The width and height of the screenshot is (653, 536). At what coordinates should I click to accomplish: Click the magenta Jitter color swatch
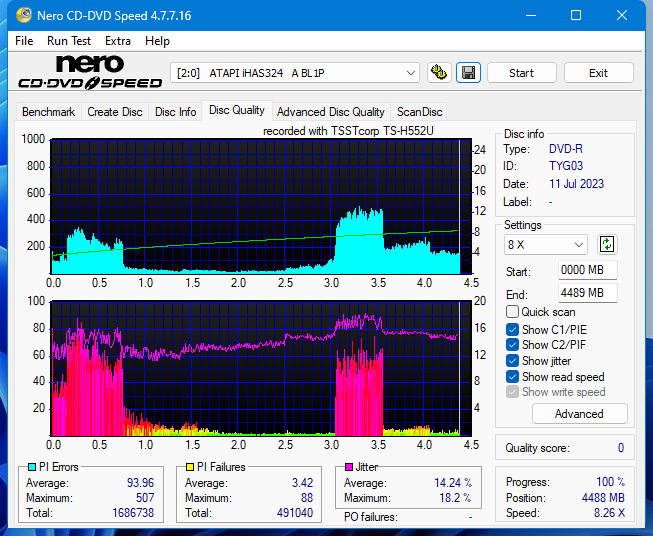[349, 467]
